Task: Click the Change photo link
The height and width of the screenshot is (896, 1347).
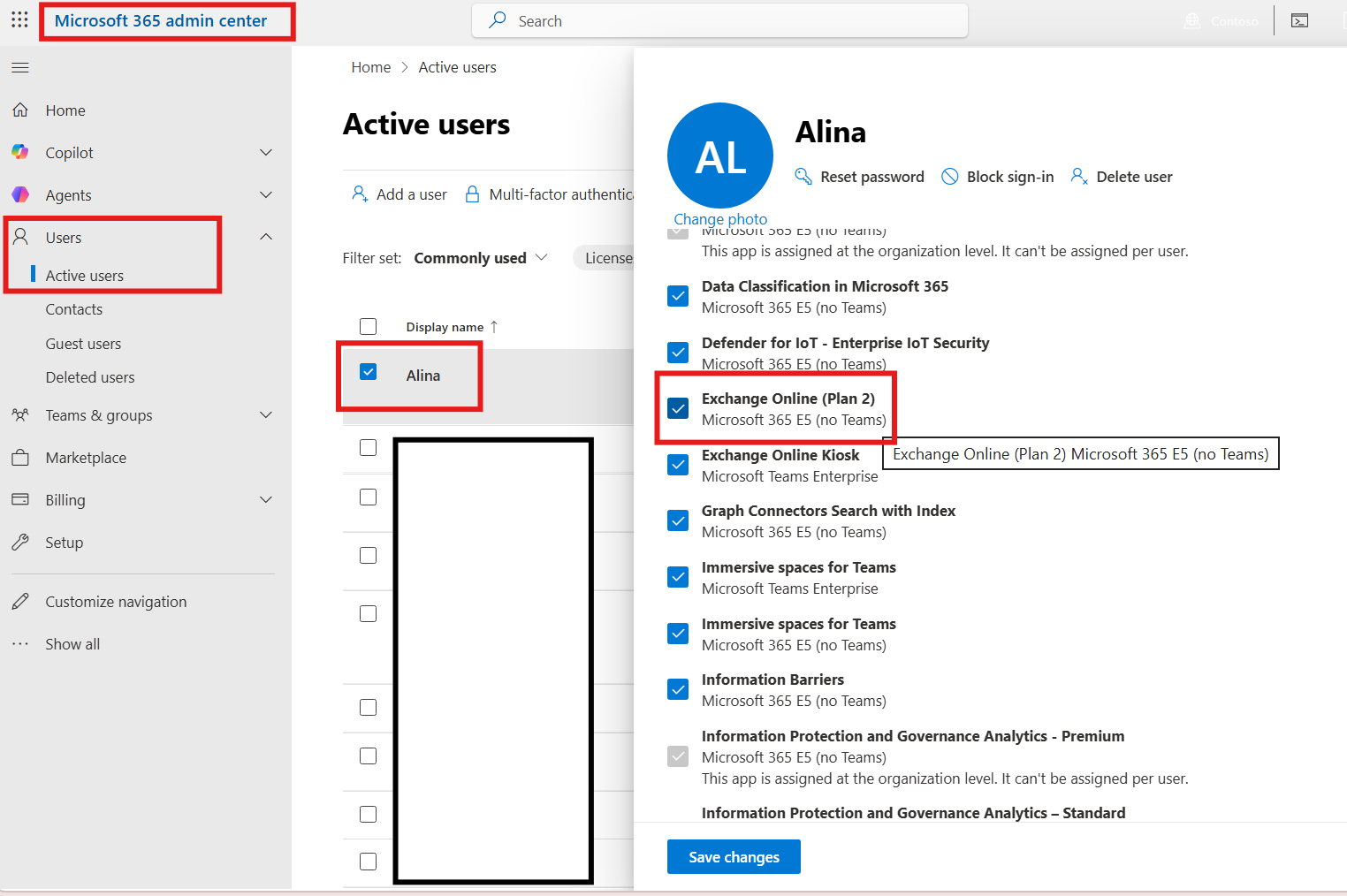Action: tap(720, 219)
